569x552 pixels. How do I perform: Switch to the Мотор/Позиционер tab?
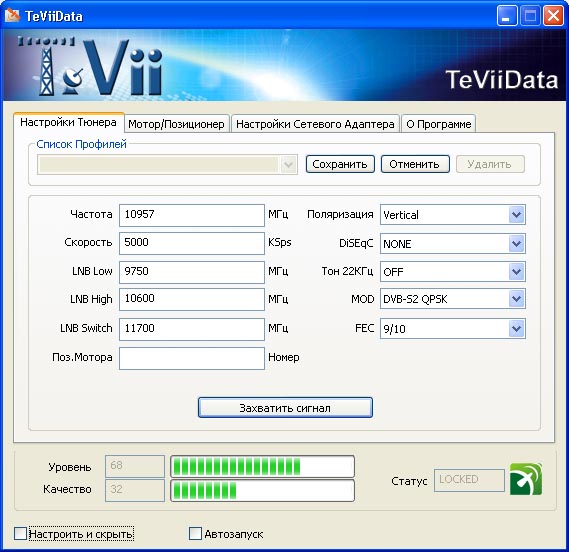coord(176,124)
